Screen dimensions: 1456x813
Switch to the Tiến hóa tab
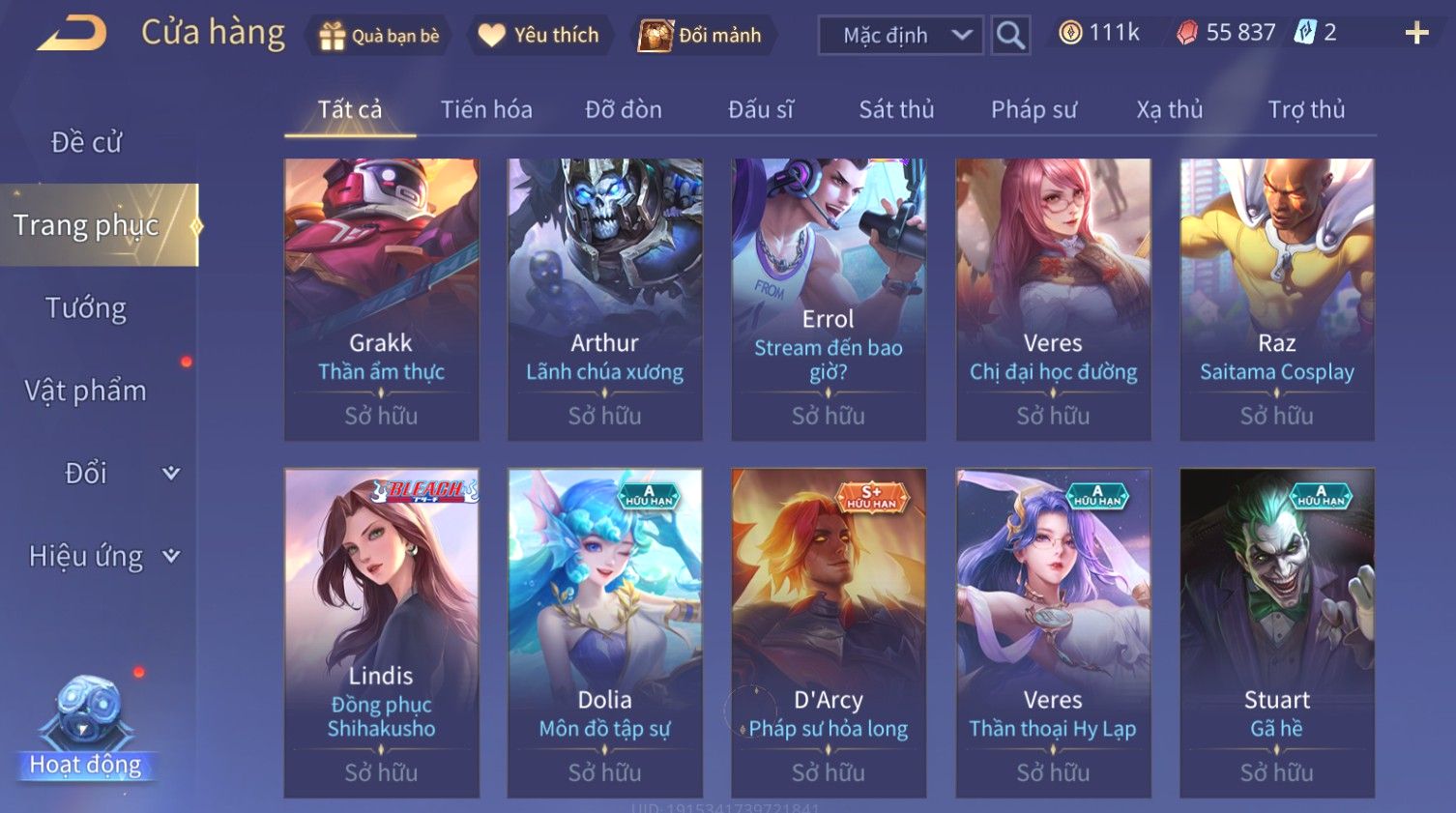pos(486,109)
